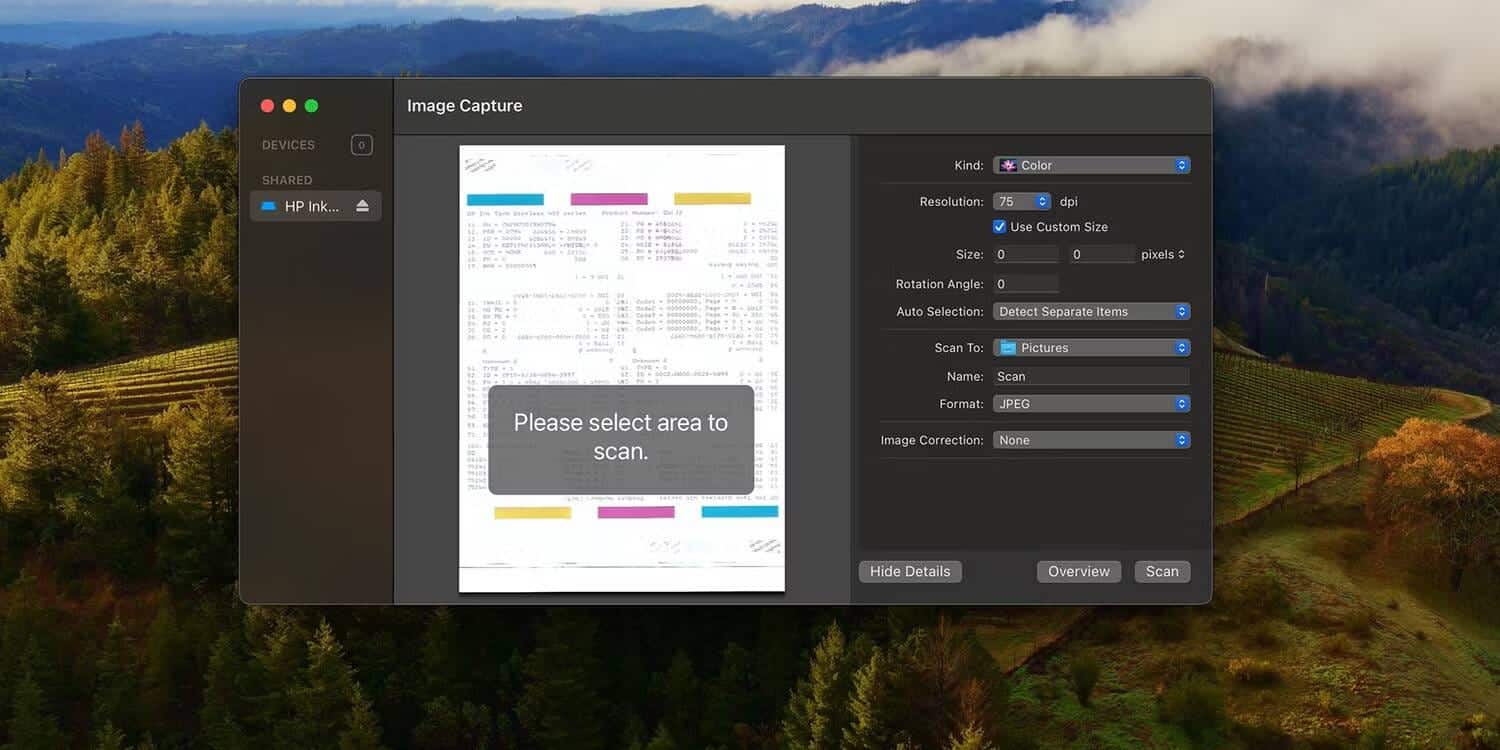Open the Image Correction dropdown
The height and width of the screenshot is (750, 1500).
click(1091, 440)
